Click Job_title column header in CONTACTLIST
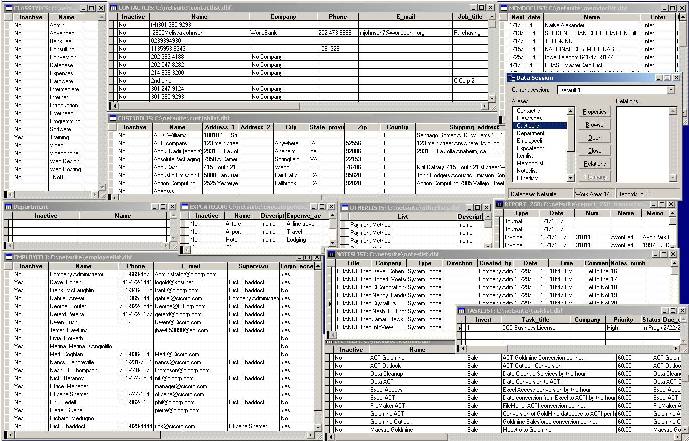This screenshot has width=689, height=441. pos(470,17)
